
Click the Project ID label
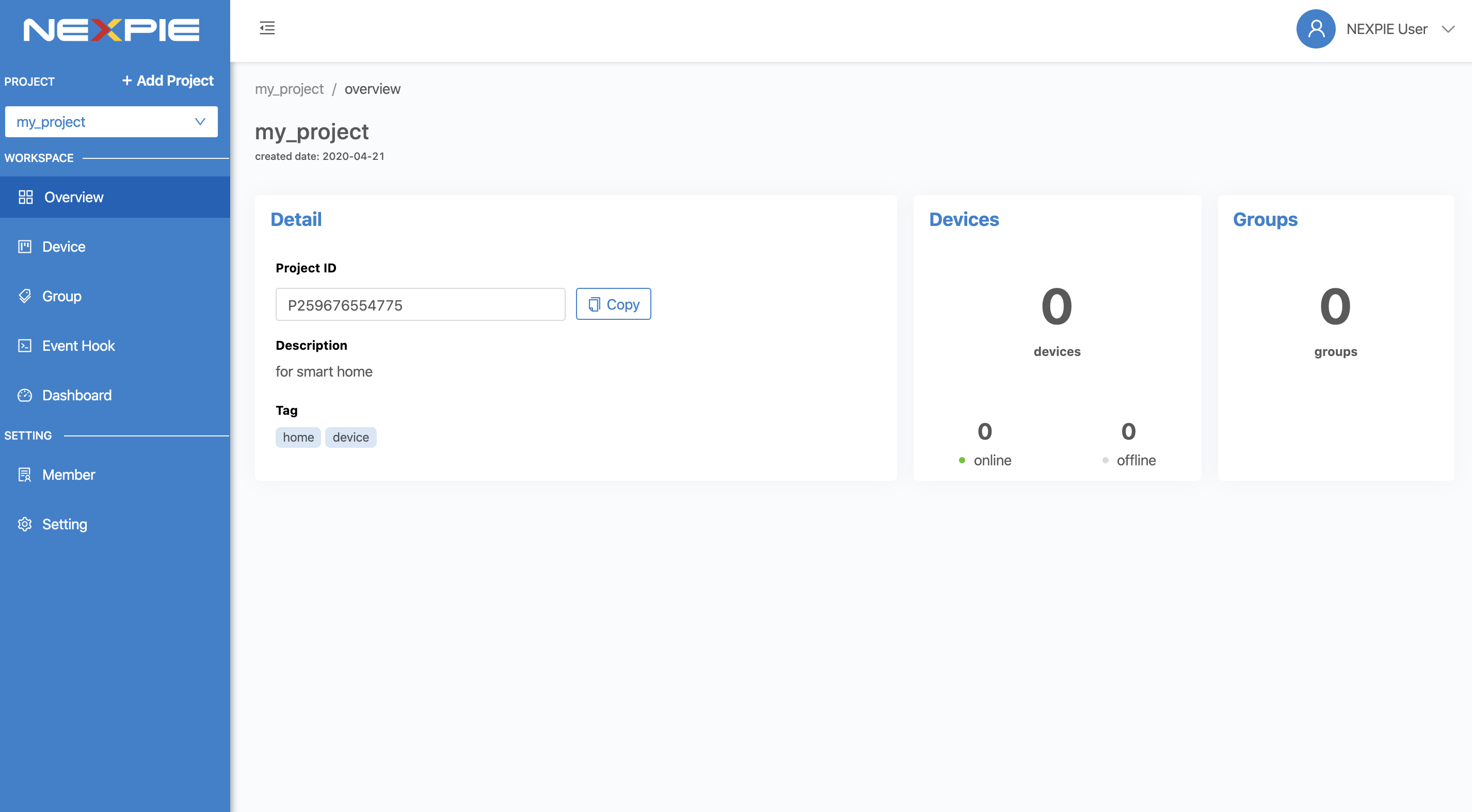[306, 268]
